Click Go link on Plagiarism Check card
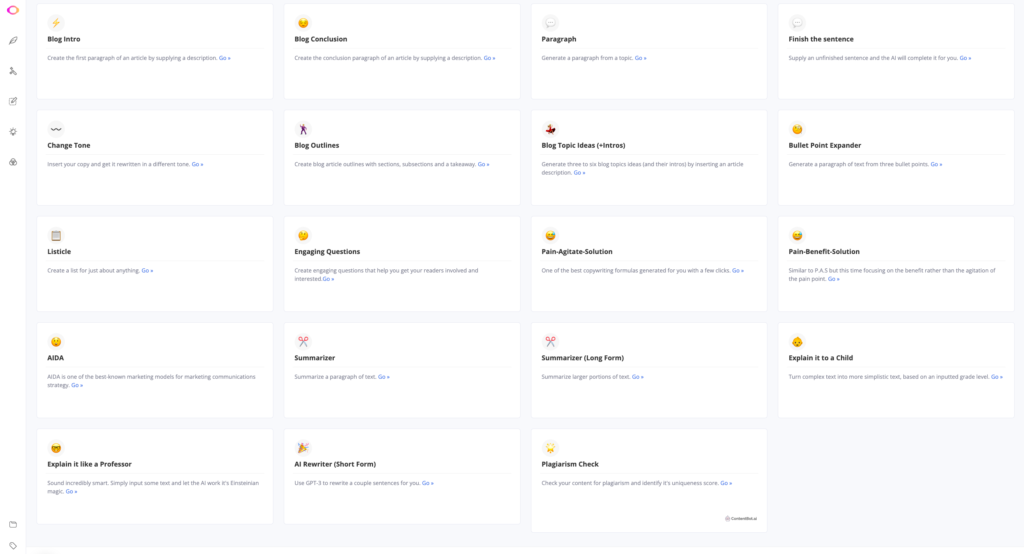The width and height of the screenshot is (1024, 554). tap(726, 483)
